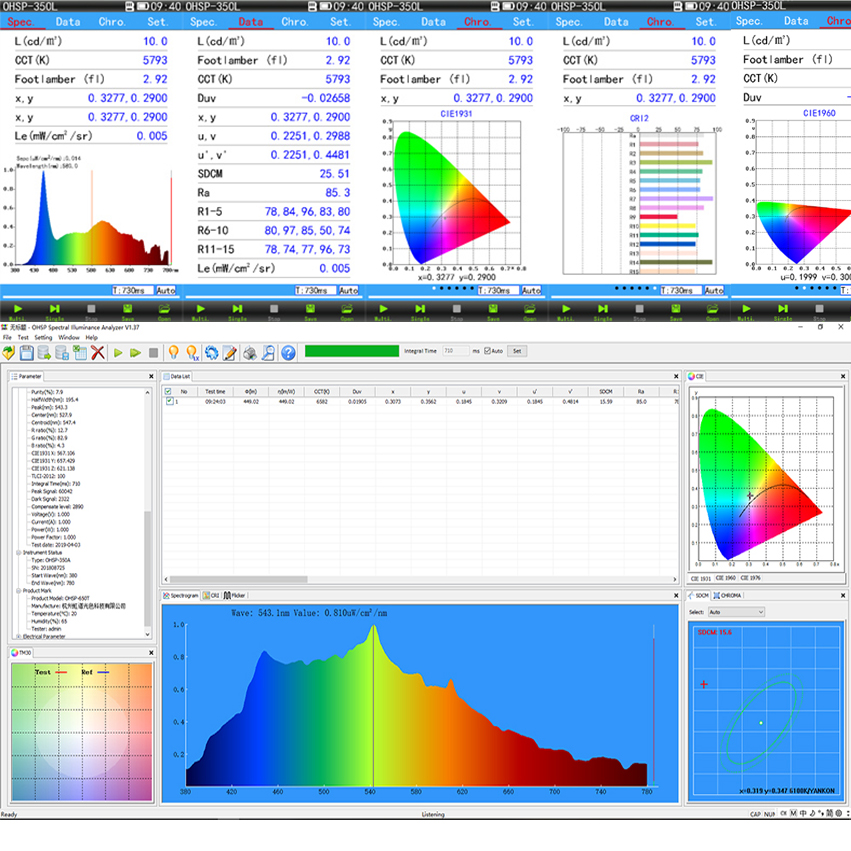
Task: Toggle the Auto checkbox near T:730ms display
Action: pos(166,289)
